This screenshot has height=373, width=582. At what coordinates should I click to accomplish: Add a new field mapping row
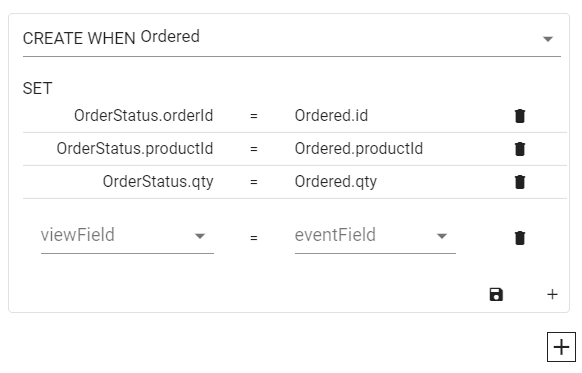point(552,294)
